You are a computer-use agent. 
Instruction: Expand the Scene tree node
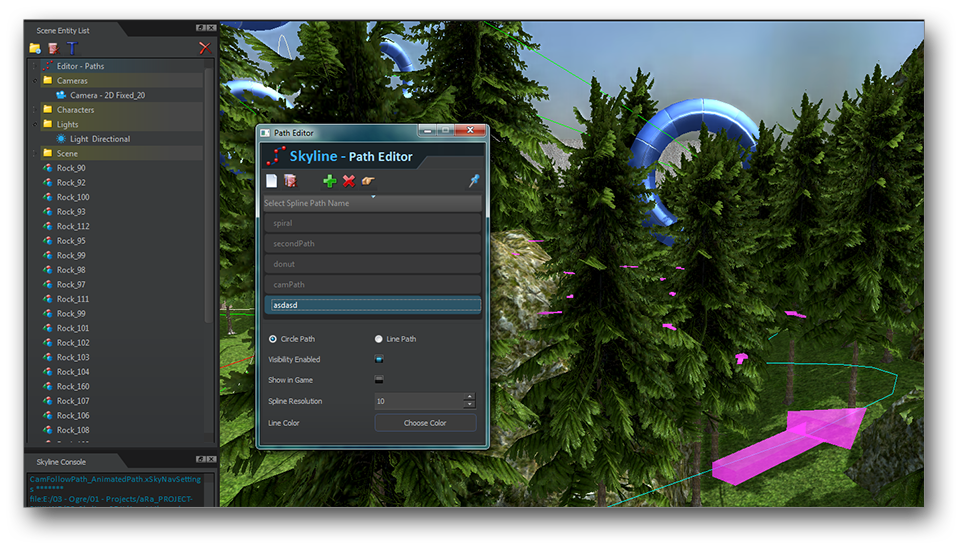(x=34, y=153)
